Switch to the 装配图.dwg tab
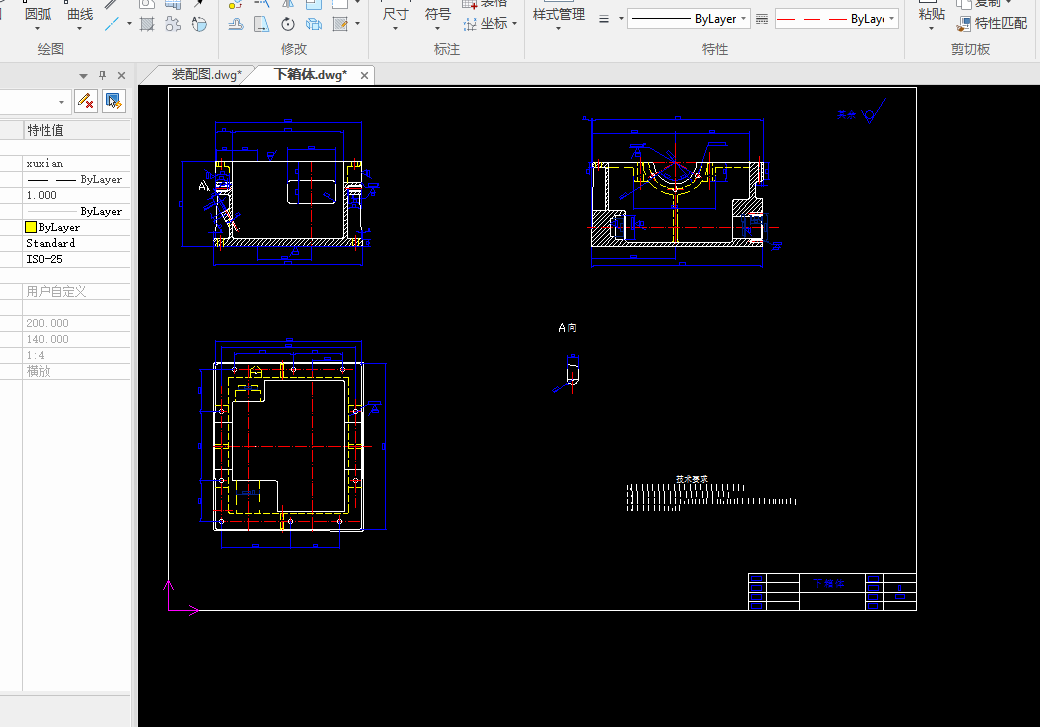This screenshot has width=1040, height=727. [x=206, y=75]
